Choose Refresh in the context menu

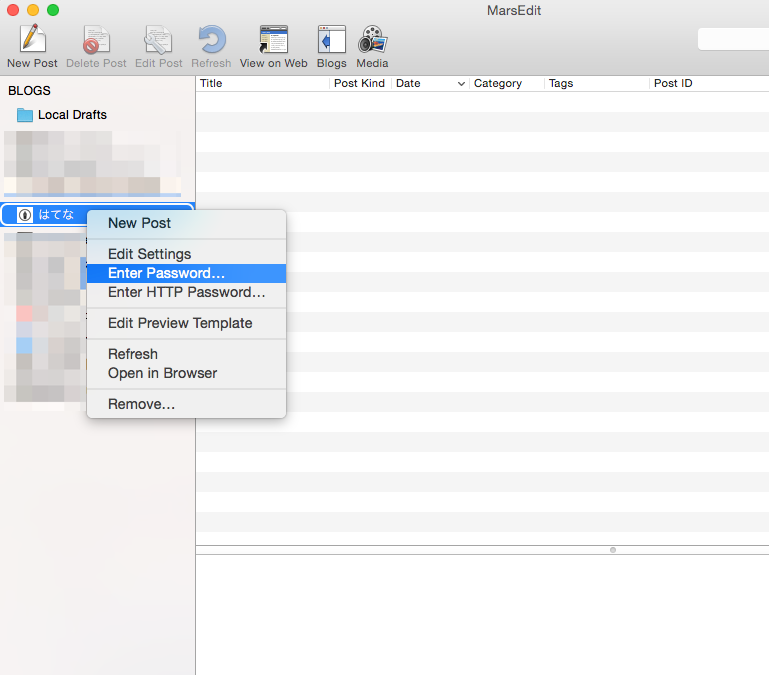click(186, 354)
